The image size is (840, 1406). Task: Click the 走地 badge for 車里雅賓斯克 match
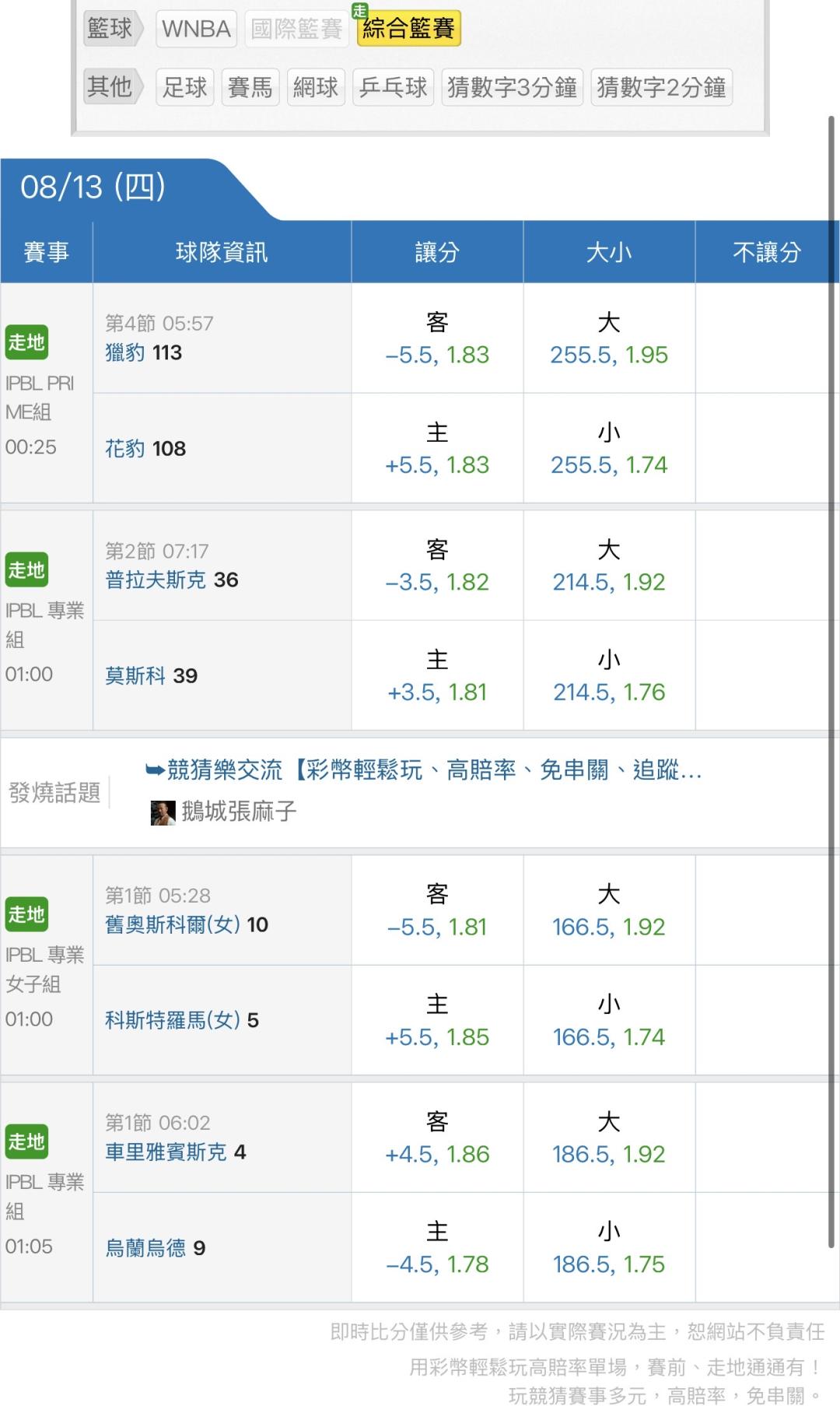pos(26,1141)
